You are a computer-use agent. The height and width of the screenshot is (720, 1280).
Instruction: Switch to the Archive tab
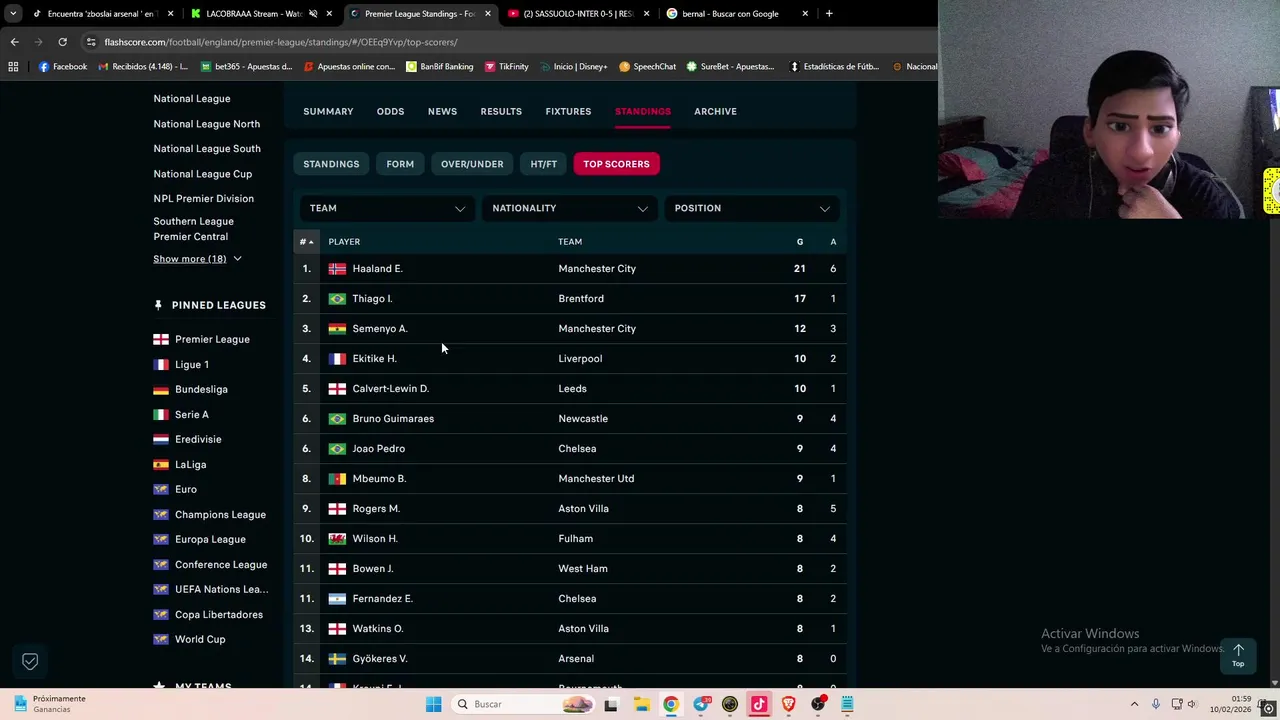[715, 111]
